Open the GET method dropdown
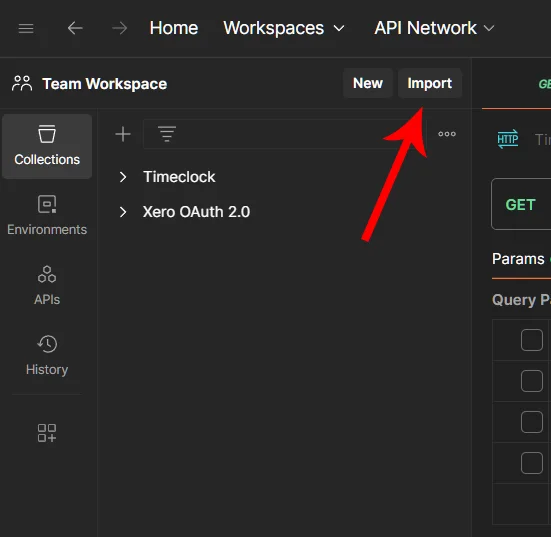Image resolution: width=551 pixels, height=537 pixels. pyautogui.click(x=521, y=204)
